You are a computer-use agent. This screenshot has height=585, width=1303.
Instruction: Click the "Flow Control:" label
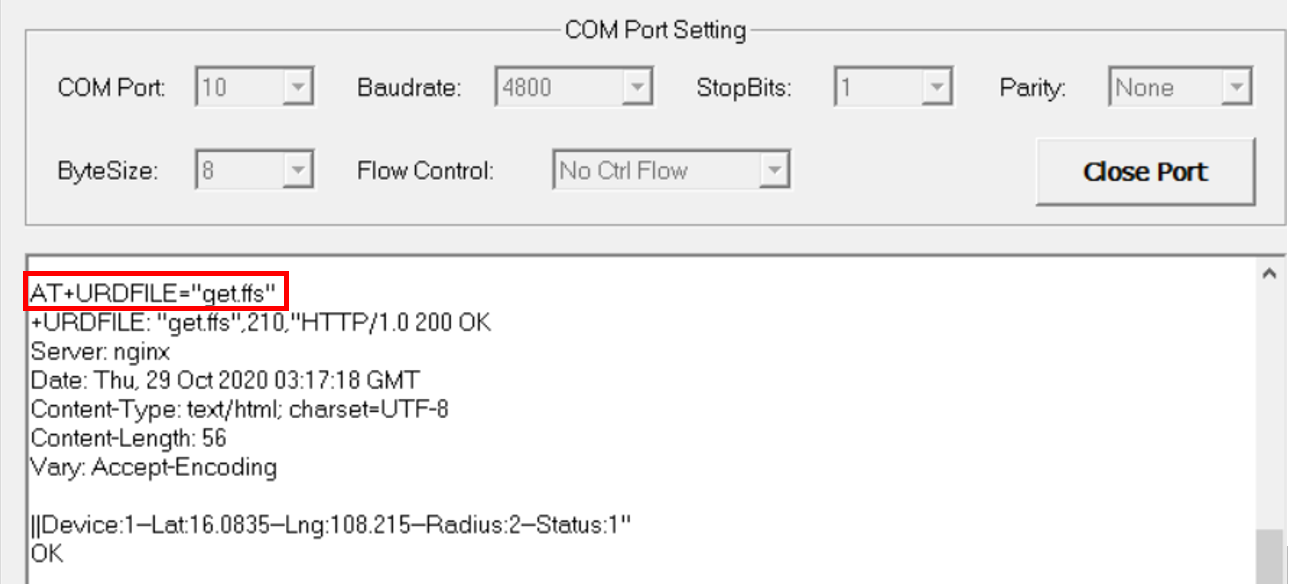click(x=425, y=171)
